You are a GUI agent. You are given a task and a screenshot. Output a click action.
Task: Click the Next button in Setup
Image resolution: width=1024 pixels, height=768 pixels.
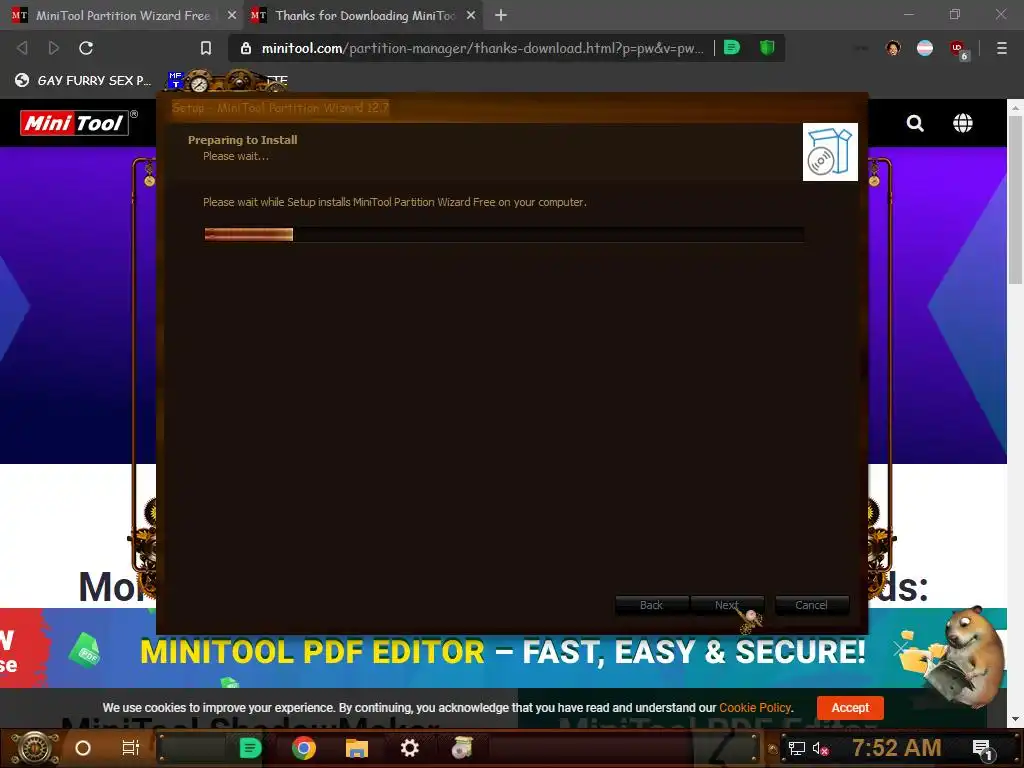(x=727, y=605)
